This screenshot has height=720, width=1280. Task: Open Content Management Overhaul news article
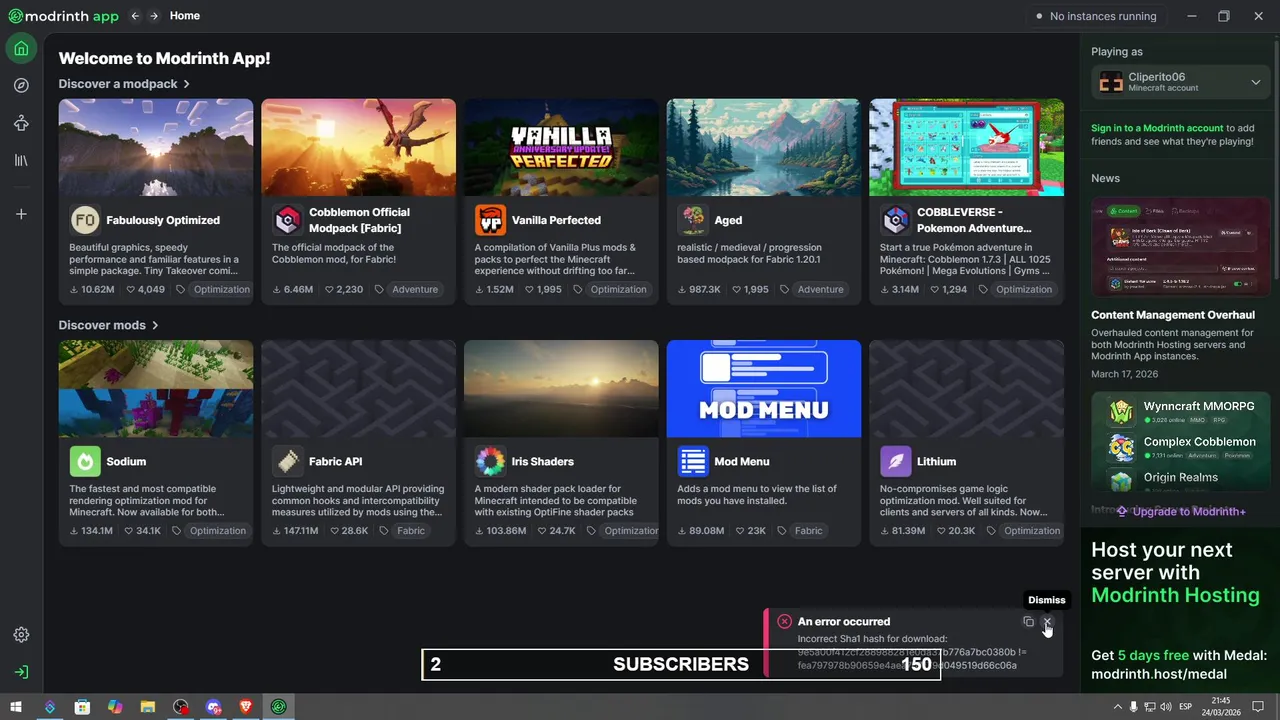[x=1173, y=315]
